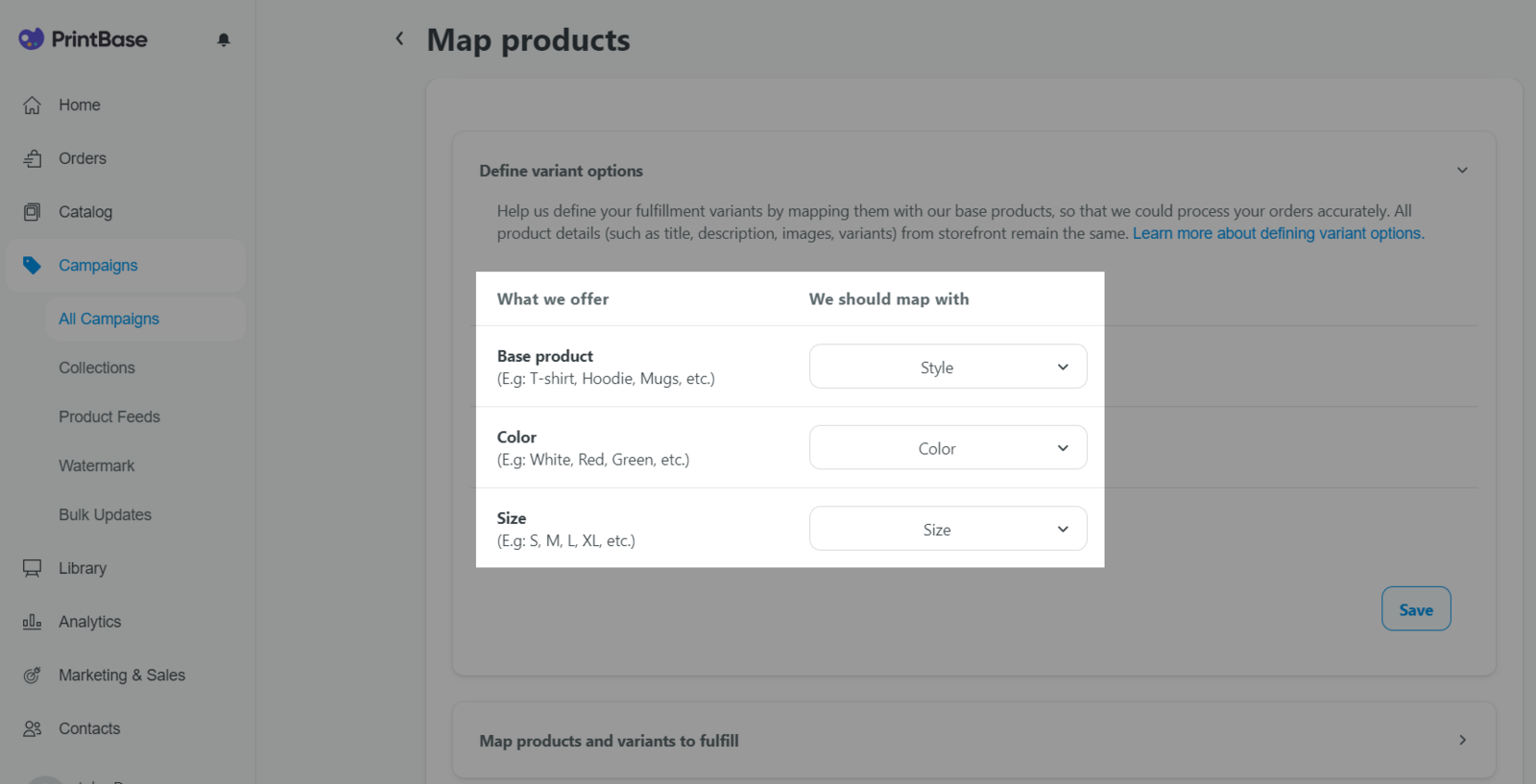Select All Campaigns submenu
1536x784 pixels.
coord(146,319)
